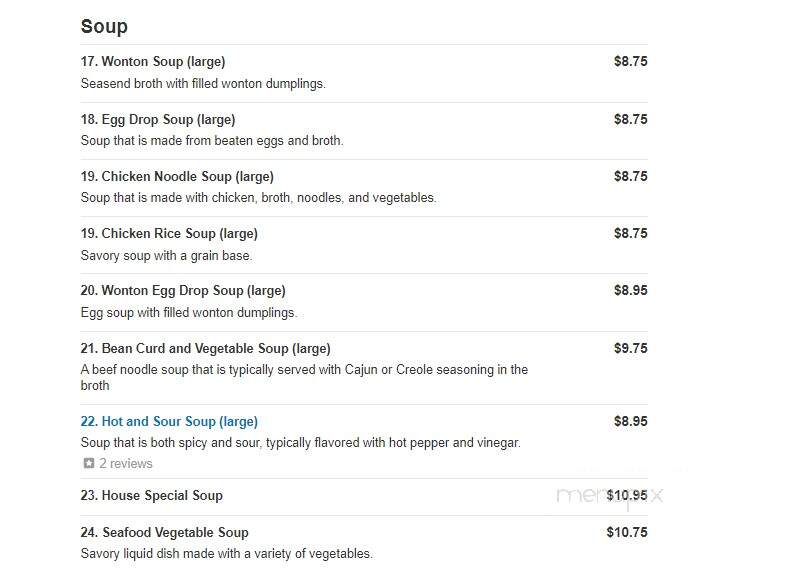Open 22. Hot and Sour Soup link
The height and width of the screenshot is (578, 789).
[x=169, y=422]
